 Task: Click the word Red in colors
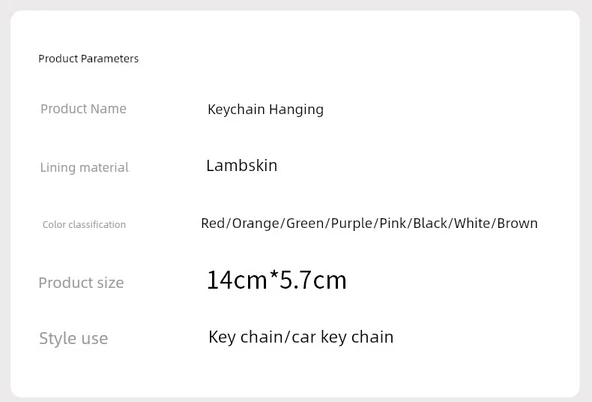213,223
